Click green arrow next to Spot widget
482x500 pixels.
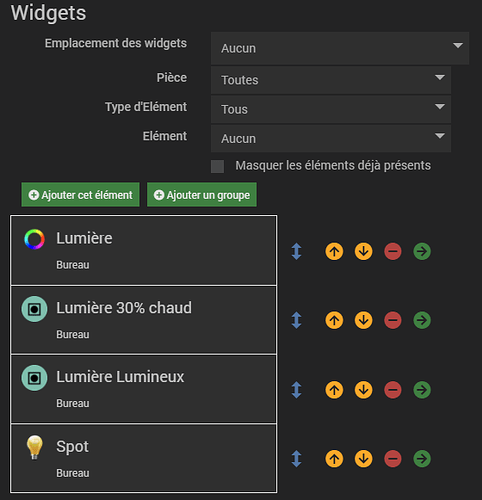pos(422,458)
